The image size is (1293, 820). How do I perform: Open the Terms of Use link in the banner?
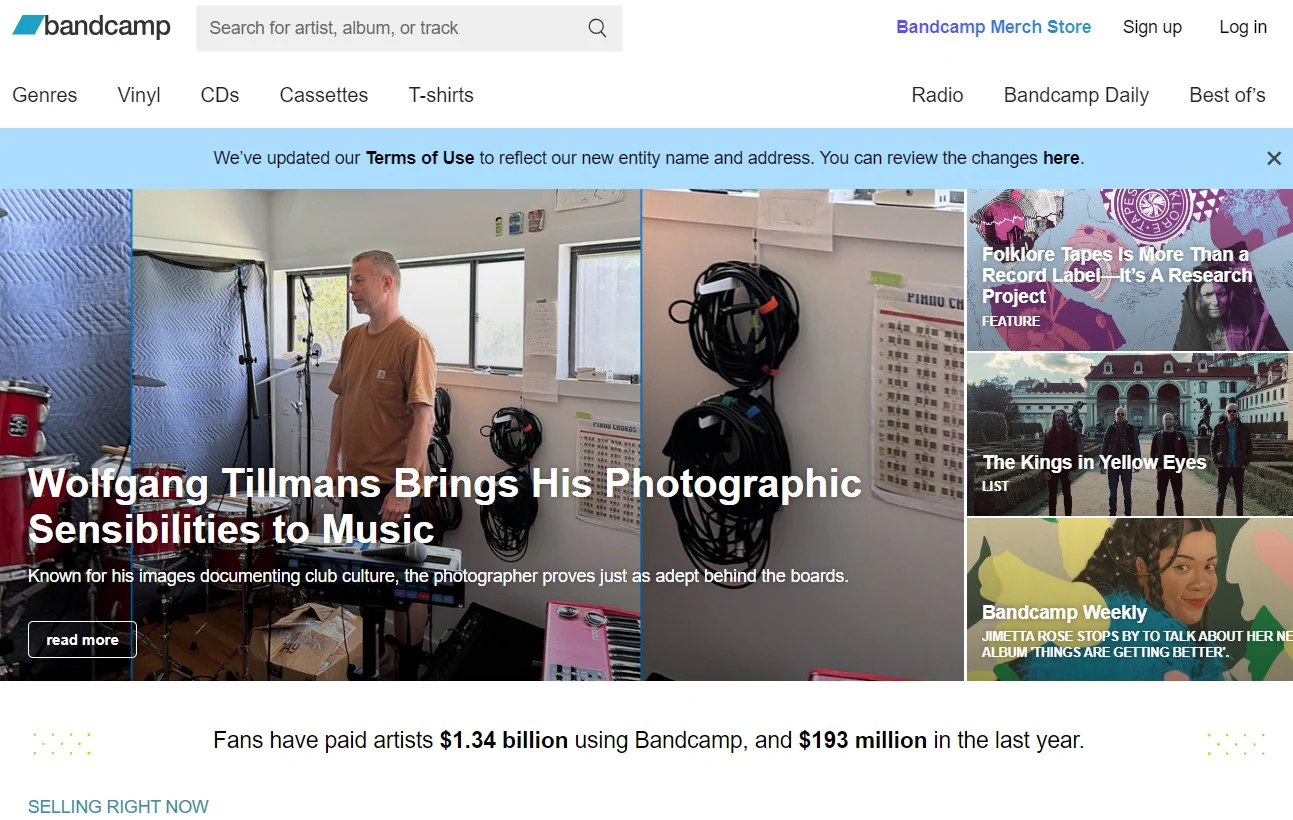click(420, 158)
